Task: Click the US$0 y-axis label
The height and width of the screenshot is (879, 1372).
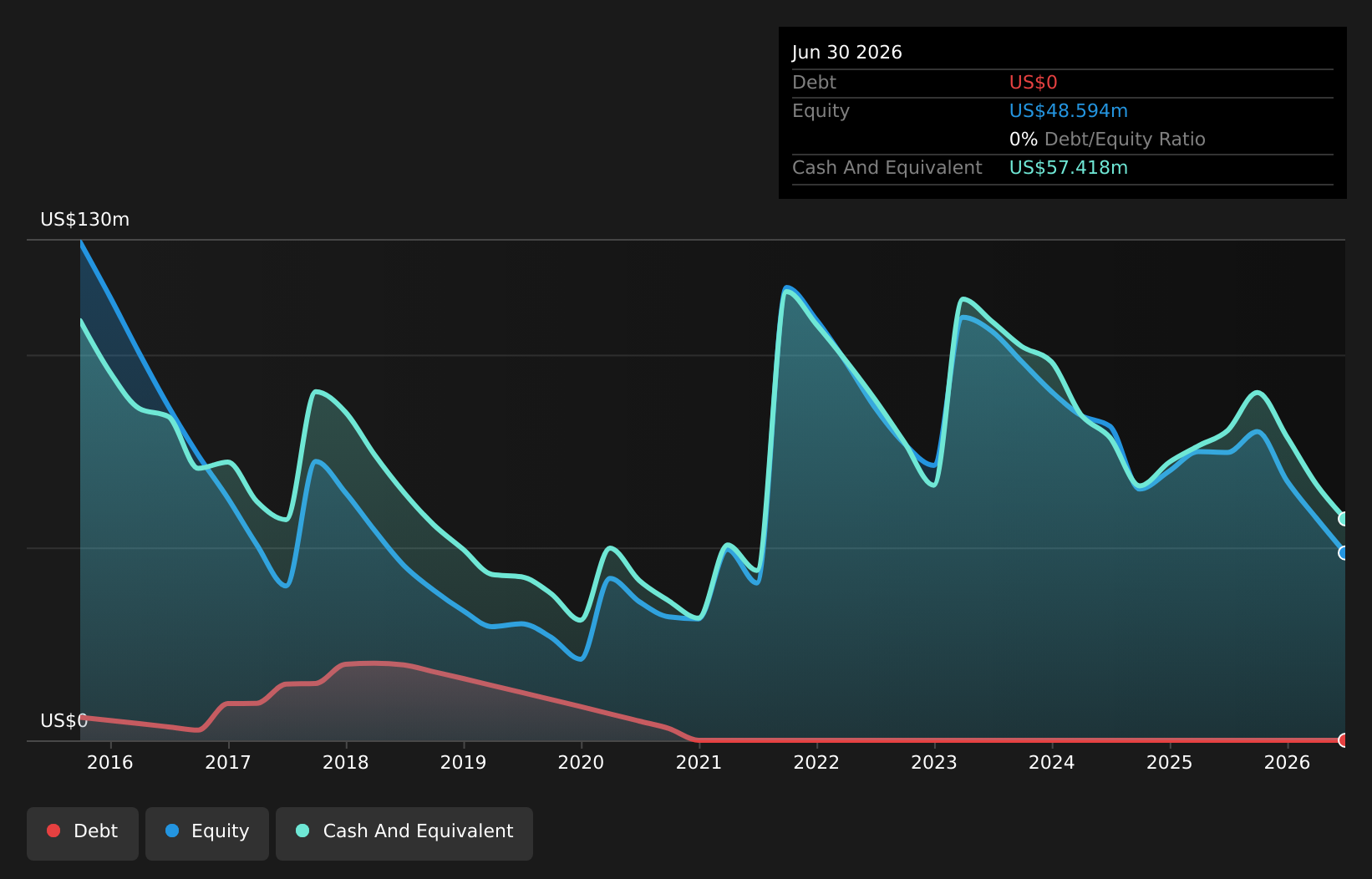Action: [x=64, y=721]
